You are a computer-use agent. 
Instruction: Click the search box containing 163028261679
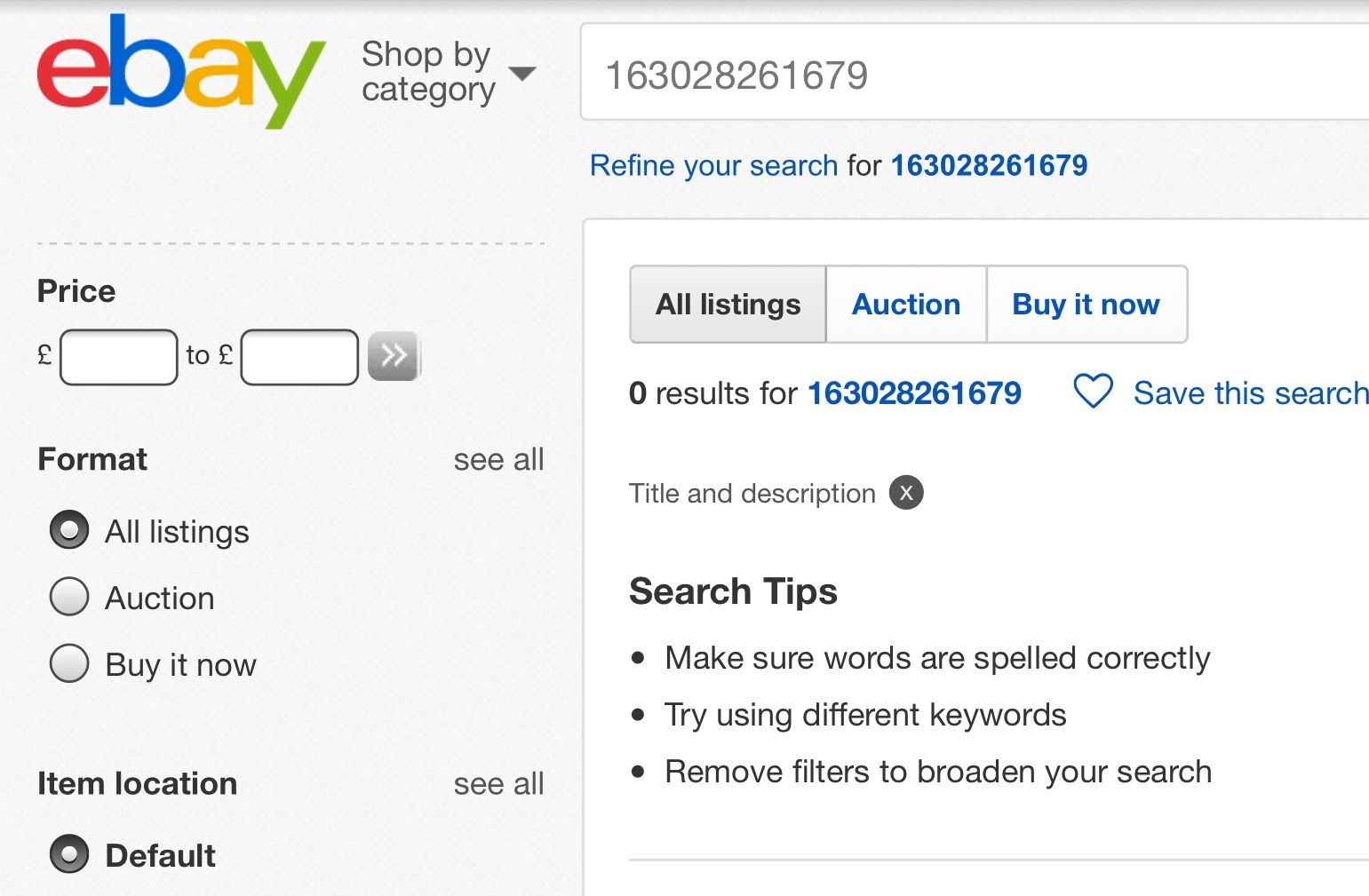click(x=975, y=73)
